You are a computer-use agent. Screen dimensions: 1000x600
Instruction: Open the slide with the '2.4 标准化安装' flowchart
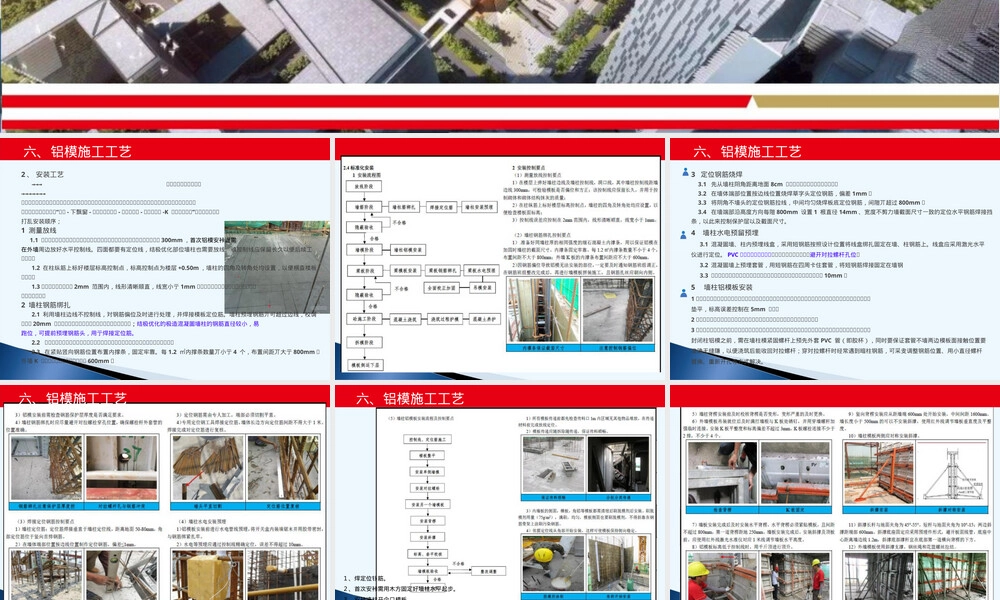(x=500, y=259)
